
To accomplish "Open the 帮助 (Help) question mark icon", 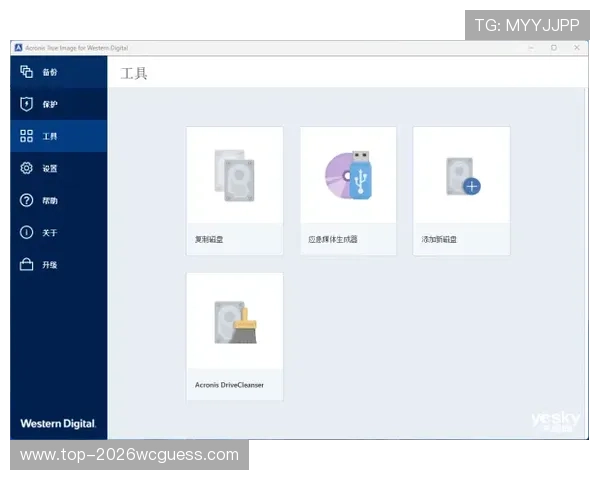I will (26, 200).
